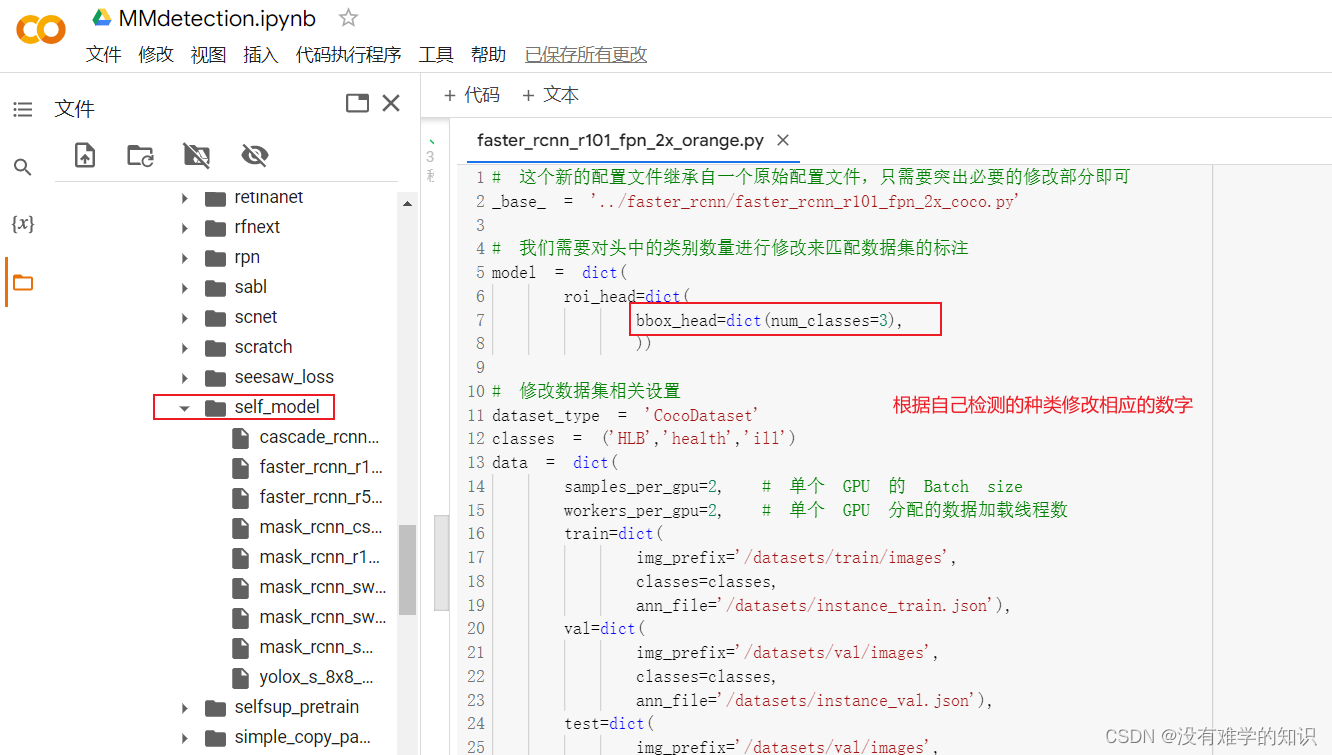Click the 已保存所有更改 link
1332x755 pixels.
(586, 55)
